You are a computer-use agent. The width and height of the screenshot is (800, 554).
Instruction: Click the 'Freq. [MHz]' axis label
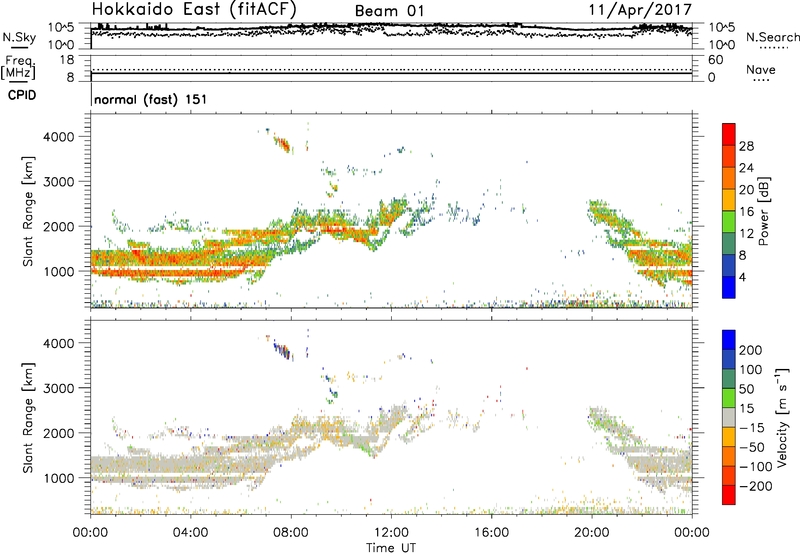[x=18, y=67]
